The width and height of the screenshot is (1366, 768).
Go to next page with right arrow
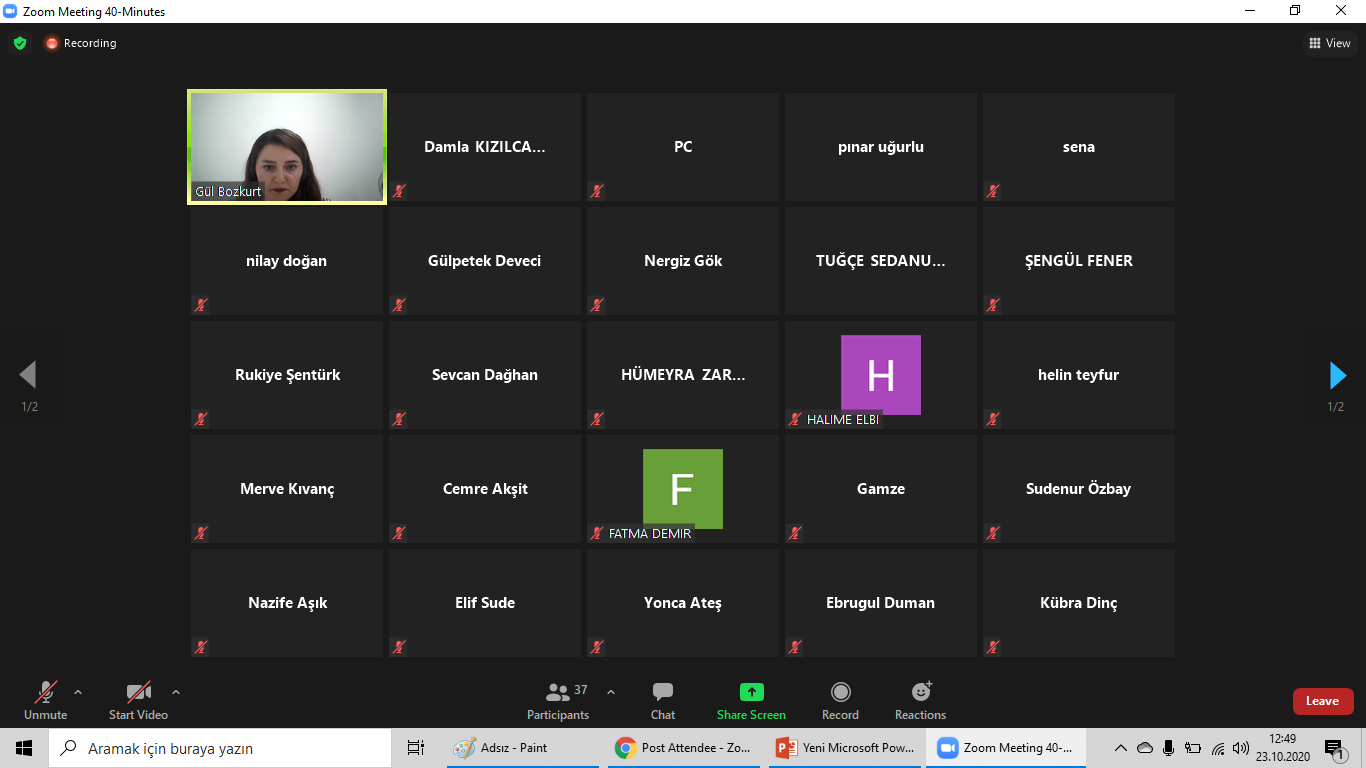[1337, 375]
